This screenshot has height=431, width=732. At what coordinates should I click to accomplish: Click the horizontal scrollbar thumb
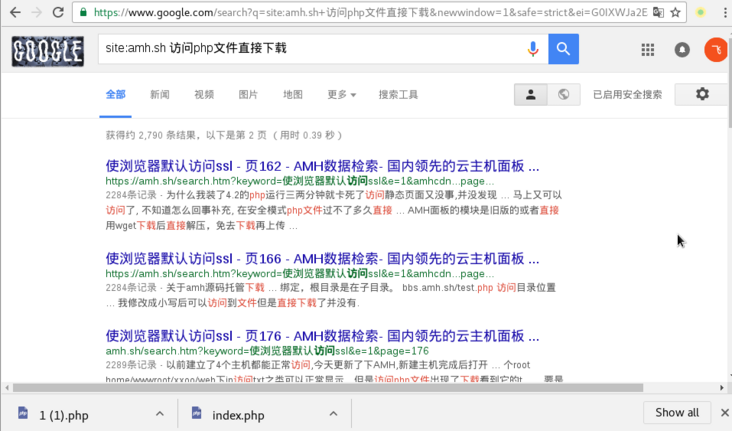[x=328, y=388]
